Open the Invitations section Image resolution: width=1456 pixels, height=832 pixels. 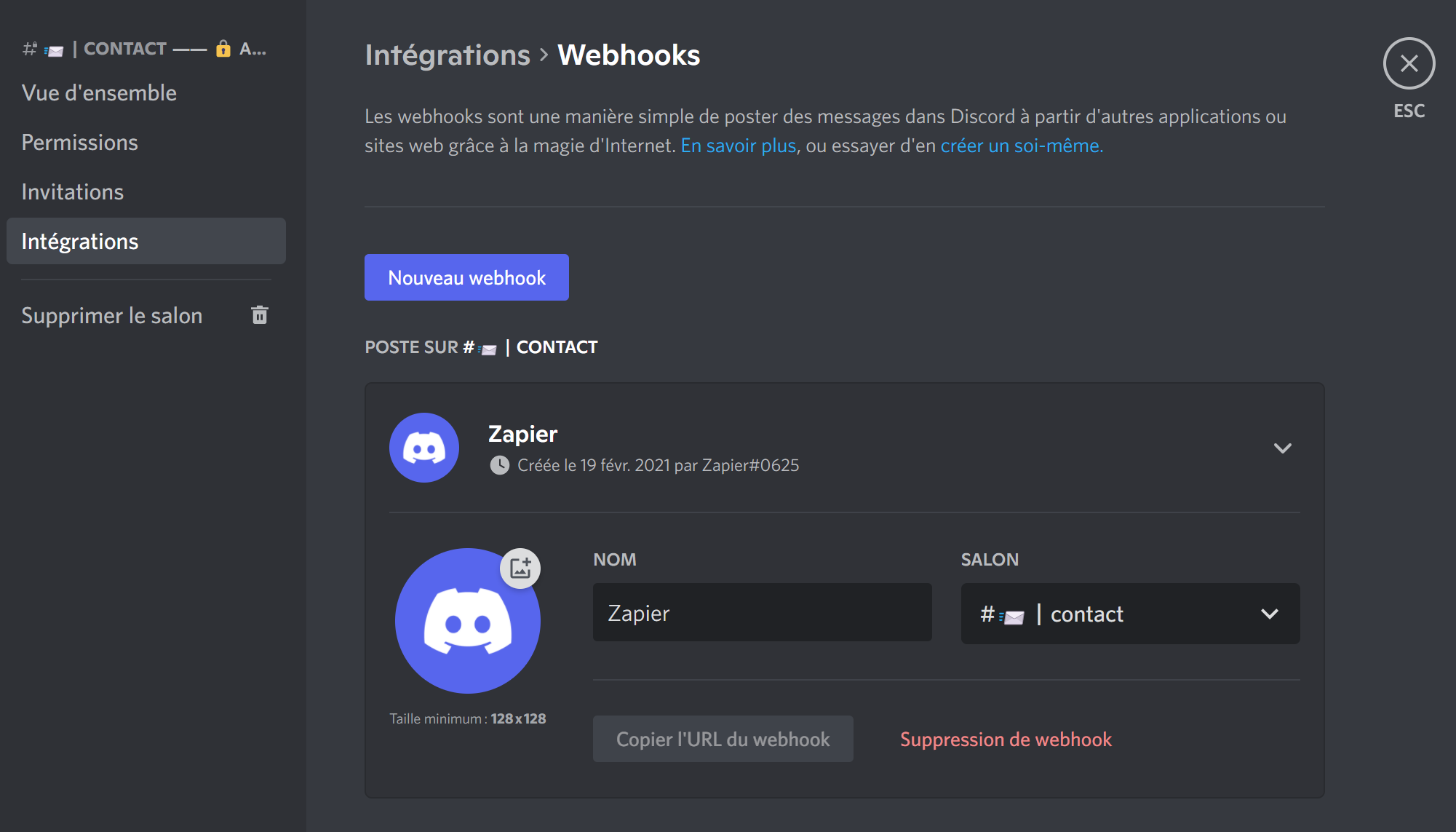(73, 191)
